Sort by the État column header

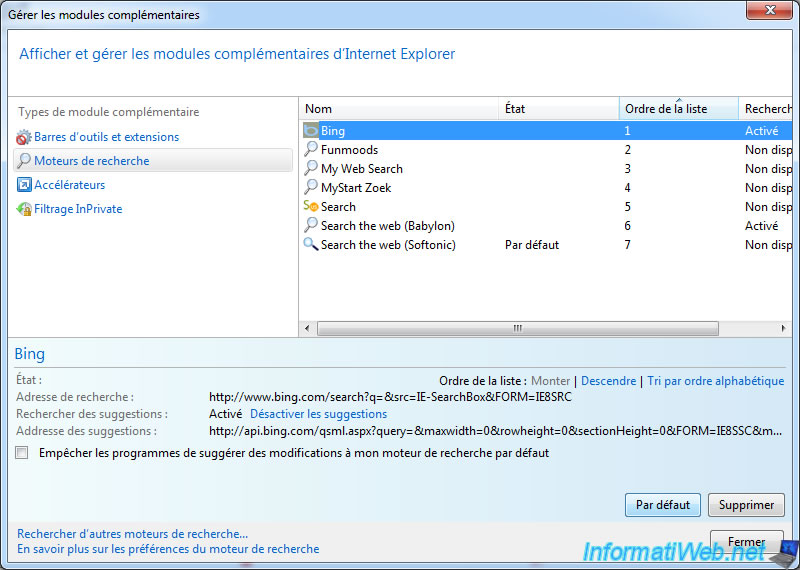pyautogui.click(x=559, y=109)
